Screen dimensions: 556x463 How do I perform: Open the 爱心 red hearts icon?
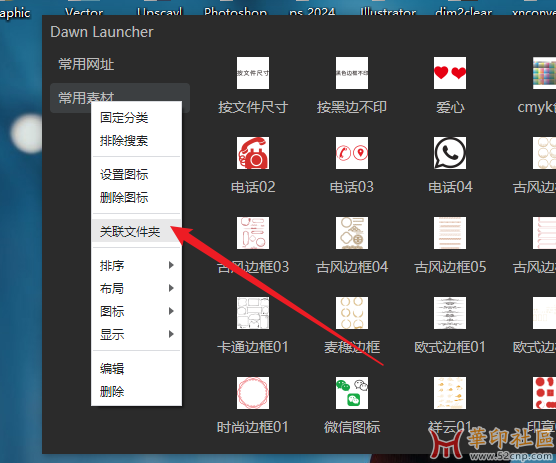450,73
